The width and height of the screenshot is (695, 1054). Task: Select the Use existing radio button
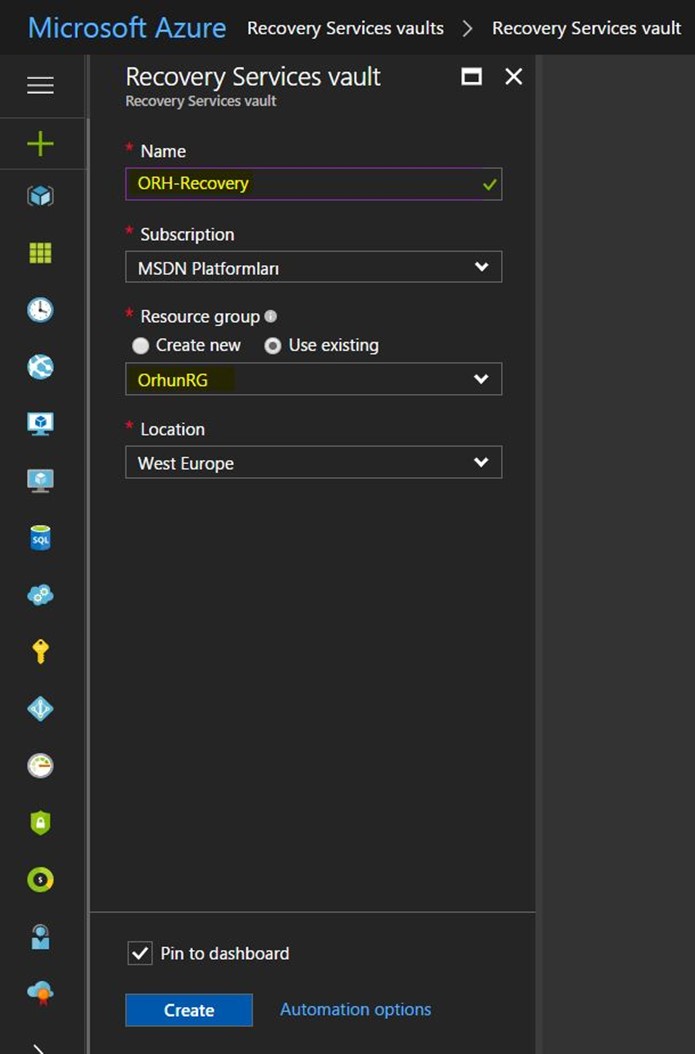[273, 346]
